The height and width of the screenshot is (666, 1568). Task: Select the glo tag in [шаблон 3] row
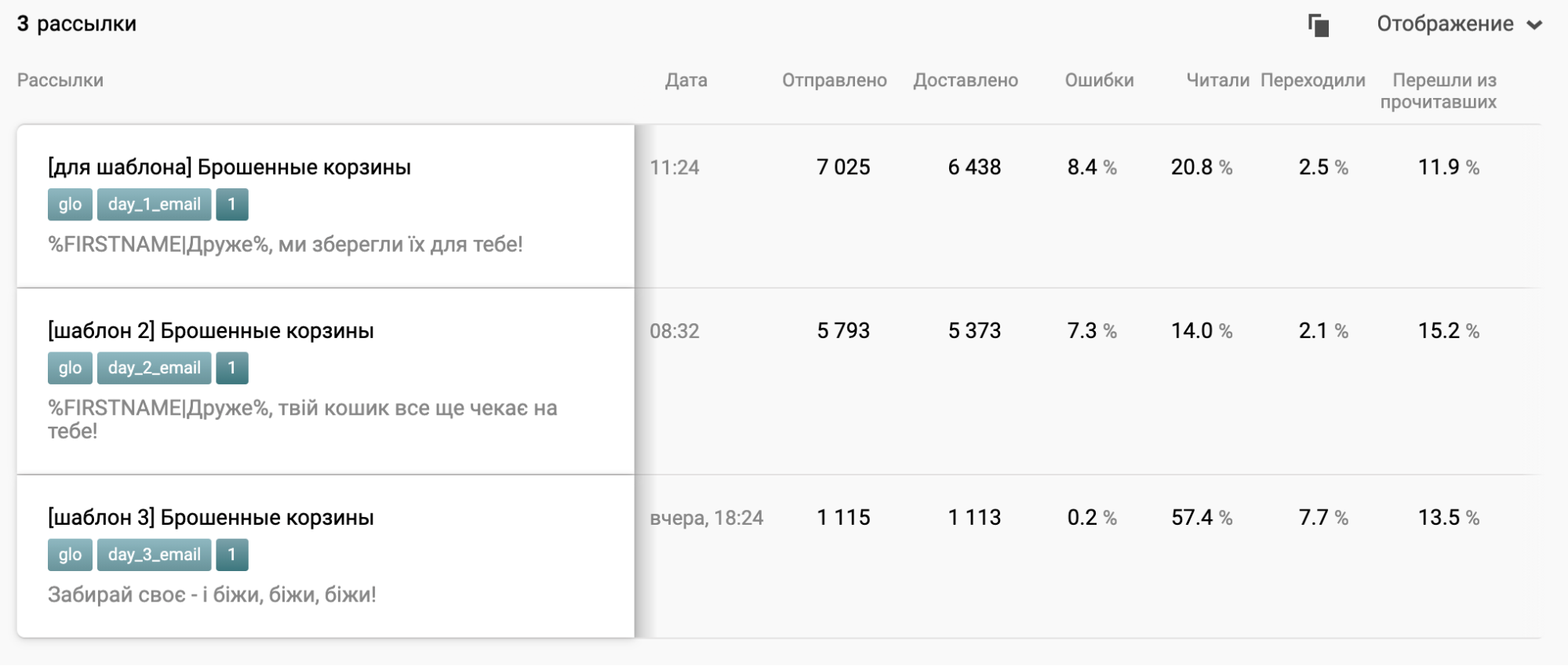(70, 555)
